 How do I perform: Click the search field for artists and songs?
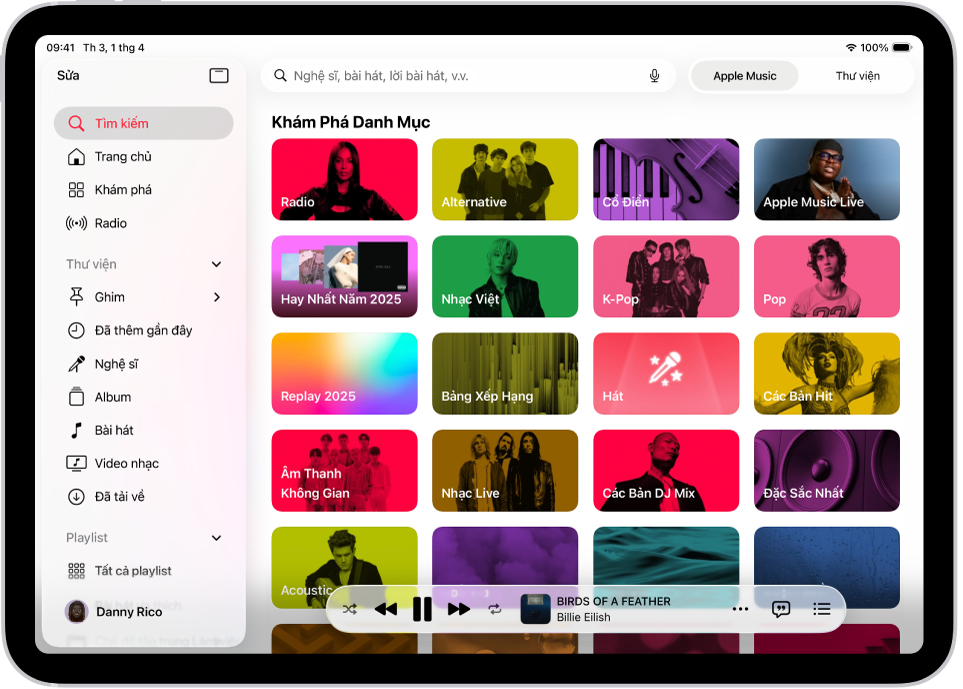click(x=468, y=76)
